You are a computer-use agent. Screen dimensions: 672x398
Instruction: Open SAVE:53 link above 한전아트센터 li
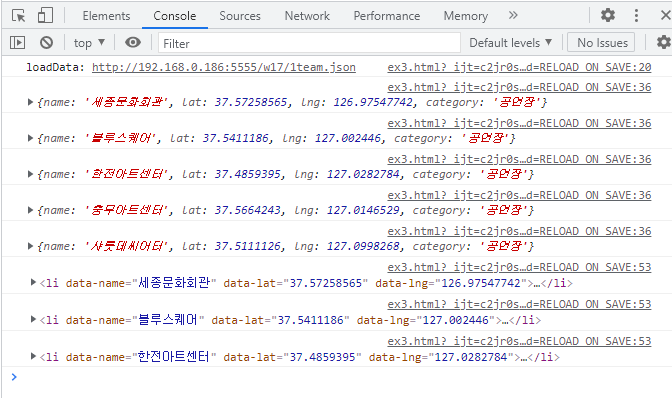coord(519,341)
